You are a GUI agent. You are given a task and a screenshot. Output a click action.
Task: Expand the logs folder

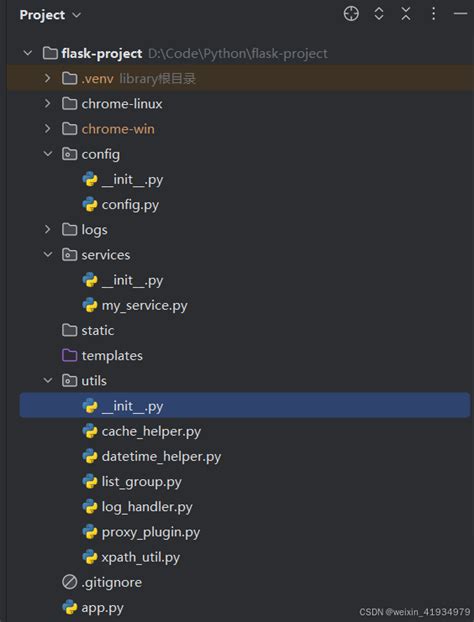(x=47, y=229)
